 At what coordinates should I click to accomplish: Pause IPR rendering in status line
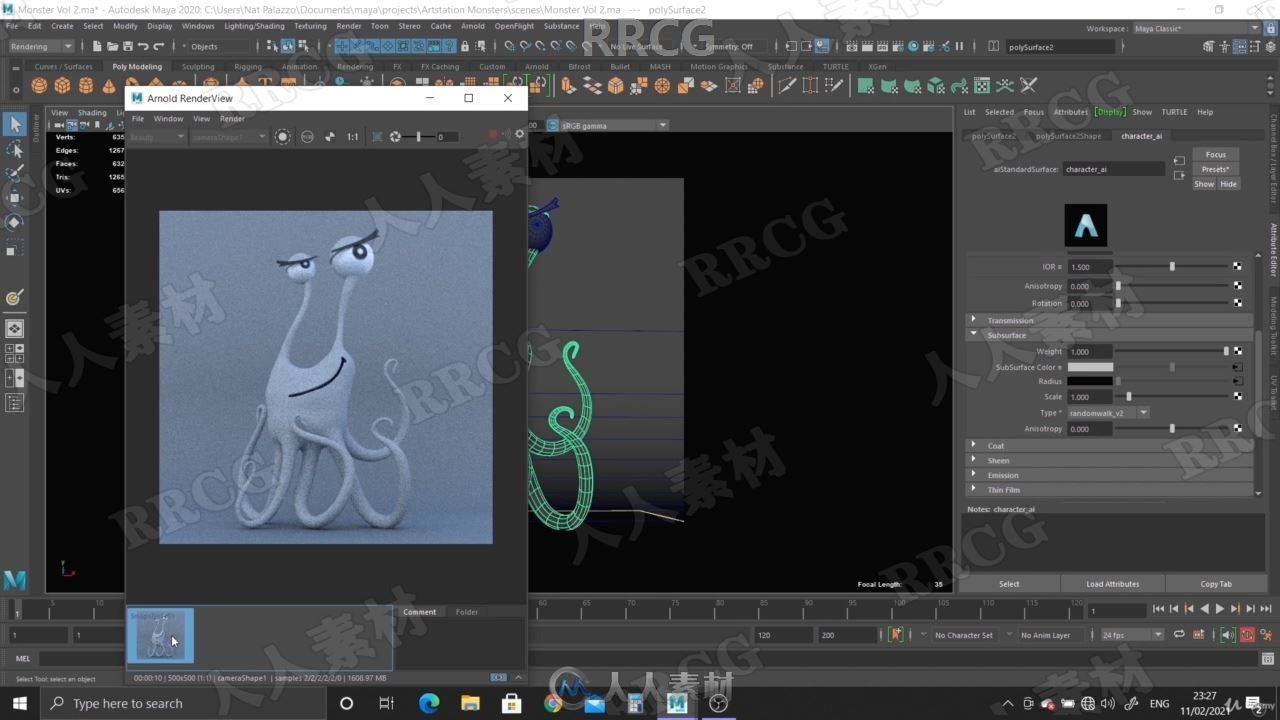tap(959, 46)
